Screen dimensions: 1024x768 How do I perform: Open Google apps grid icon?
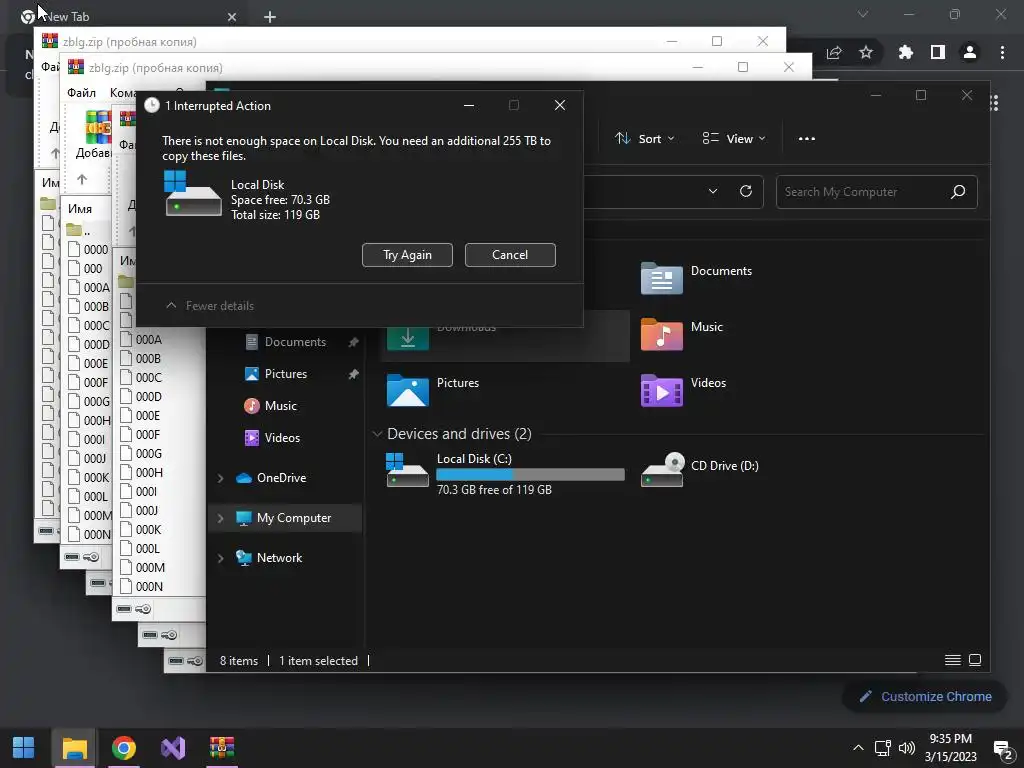tap(994, 103)
